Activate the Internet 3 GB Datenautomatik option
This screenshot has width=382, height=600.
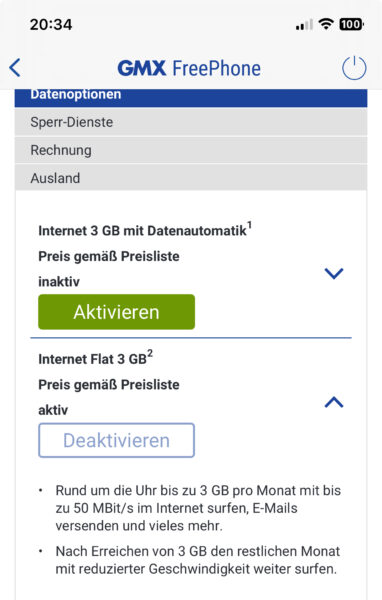(x=116, y=312)
